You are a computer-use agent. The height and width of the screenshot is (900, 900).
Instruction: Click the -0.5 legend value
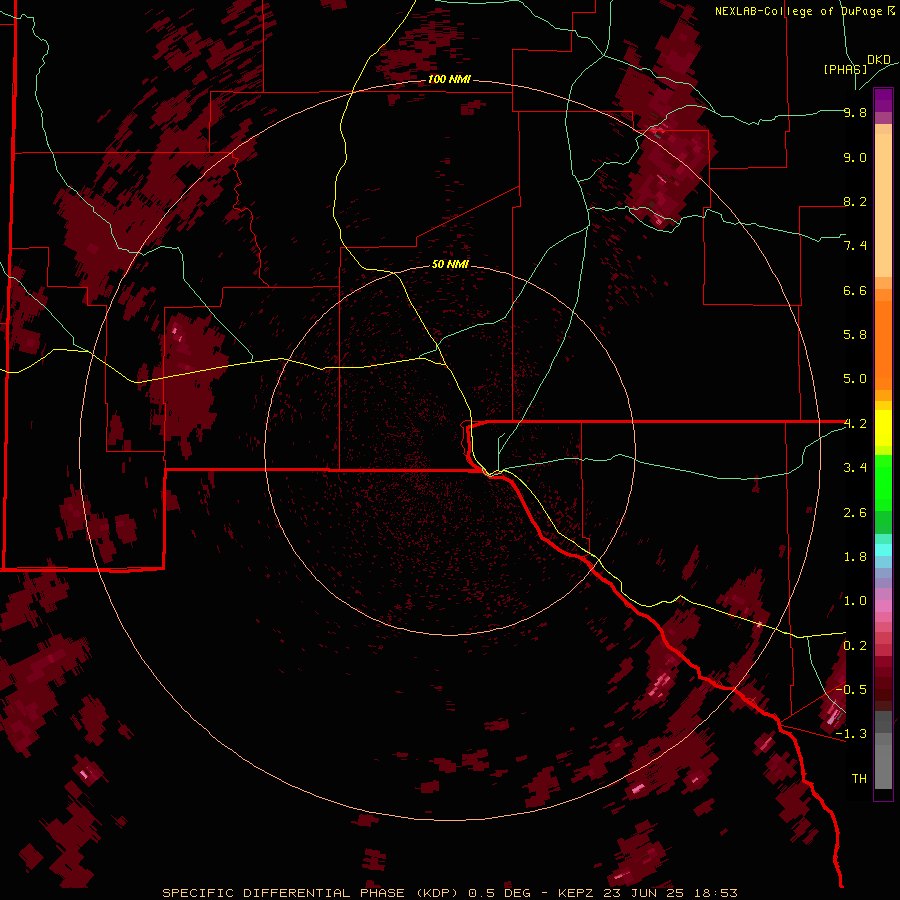coord(851,690)
